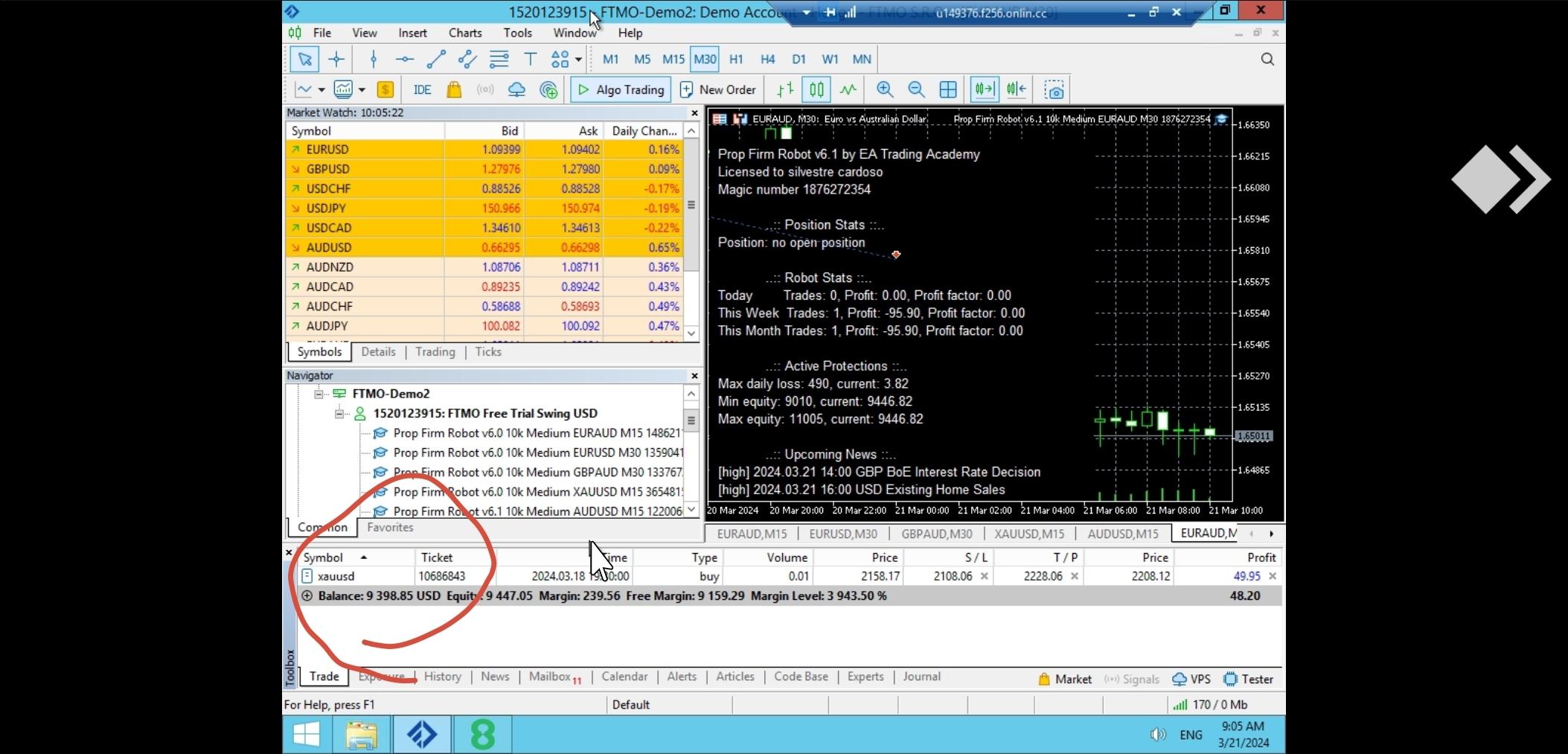Screen dimensions: 1568x754
Task: Close the Navigator panel
Action: click(694, 376)
